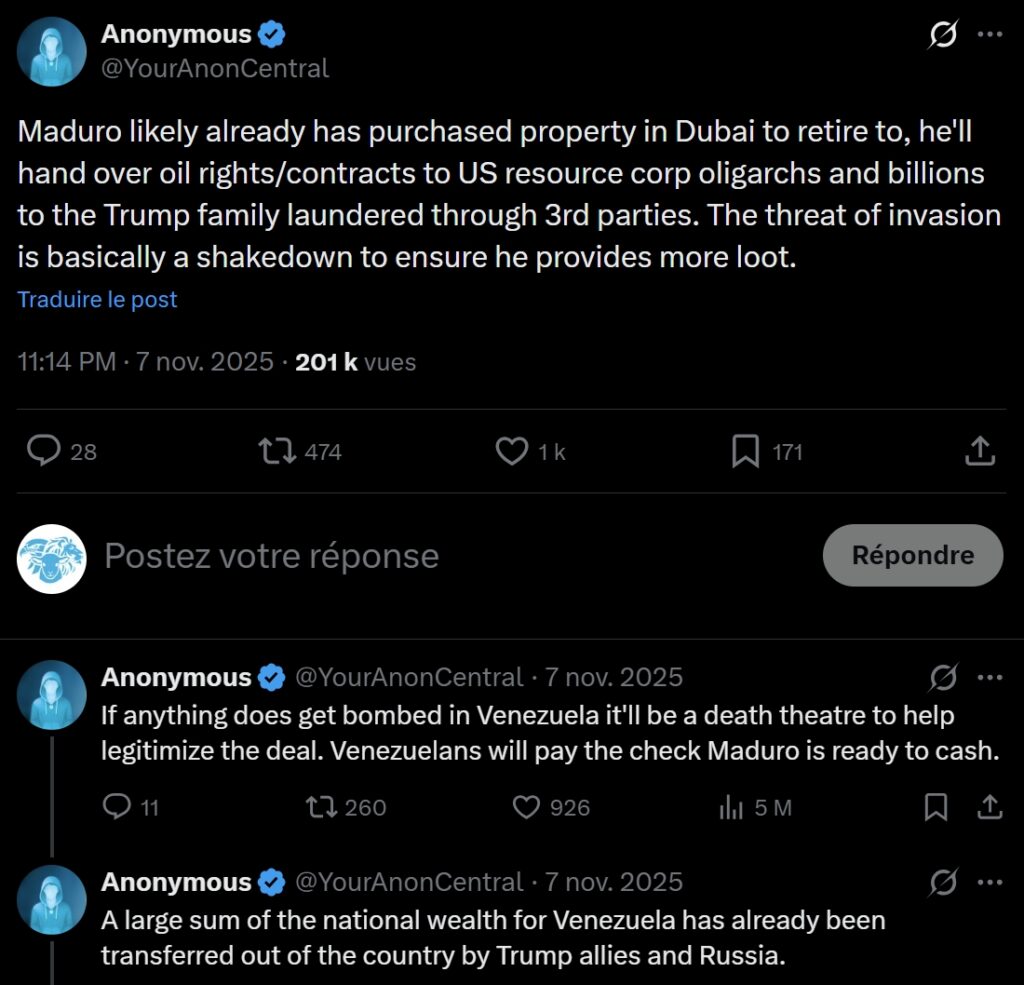The height and width of the screenshot is (985, 1024).
Task: Share the main post via share icon
Action: [980, 452]
